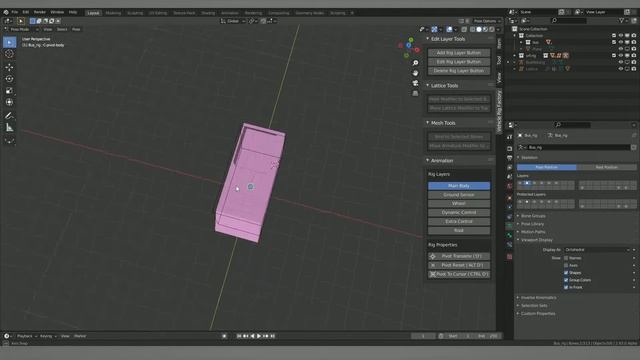640x360 pixels.
Task: Click the Blender logo icon
Action: pyautogui.click(x=6, y=12)
